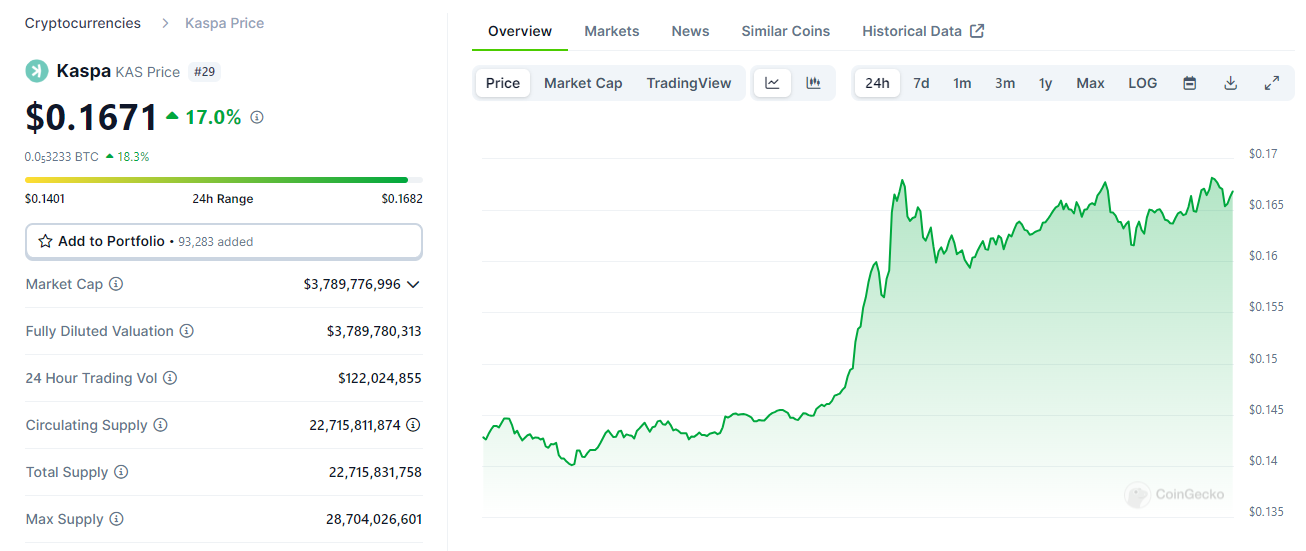The width and height of the screenshot is (1306, 551).
Task: Switch to Similar Coins tab
Action: coord(785,31)
